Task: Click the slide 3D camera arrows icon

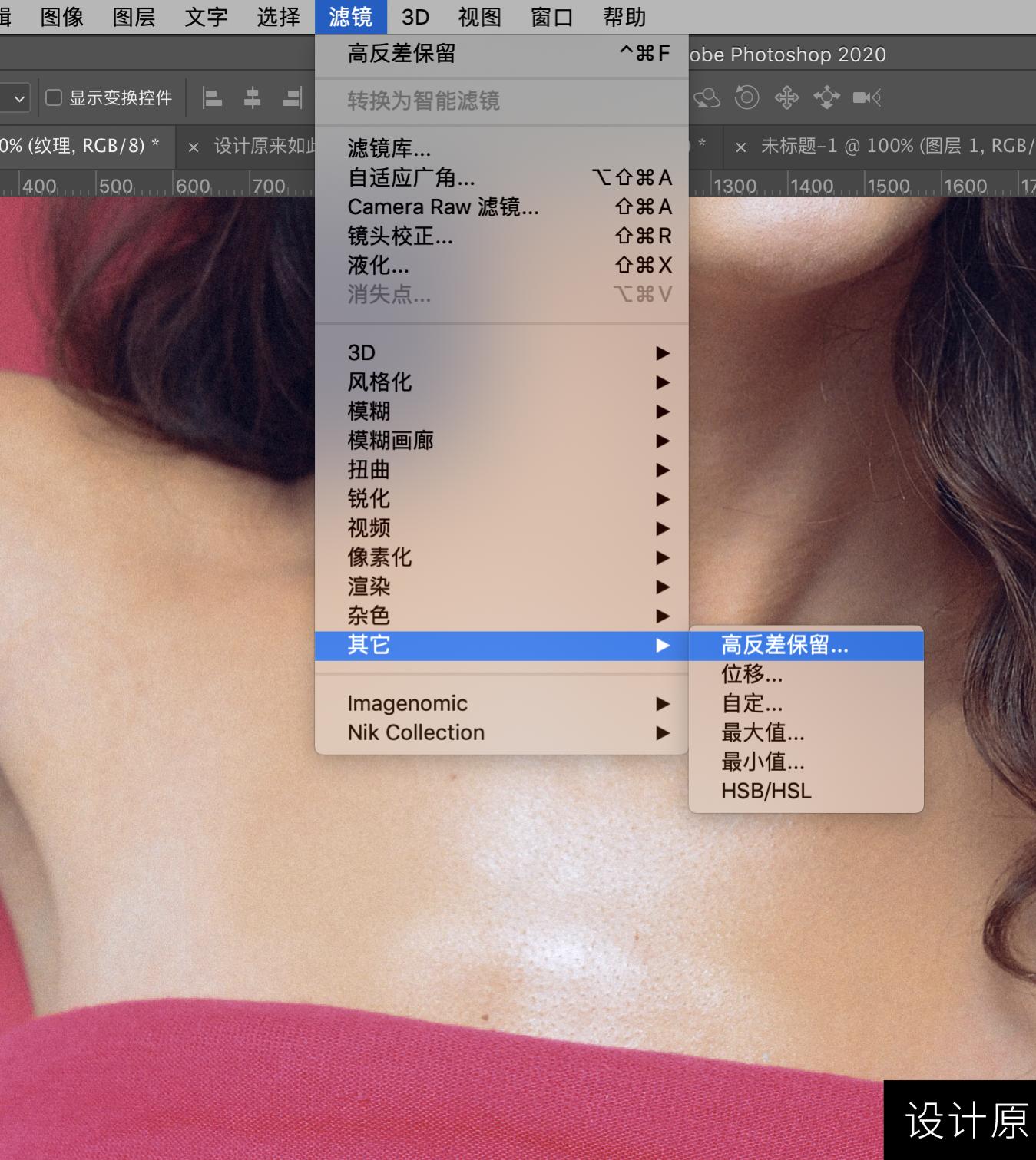Action: coord(826,97)
